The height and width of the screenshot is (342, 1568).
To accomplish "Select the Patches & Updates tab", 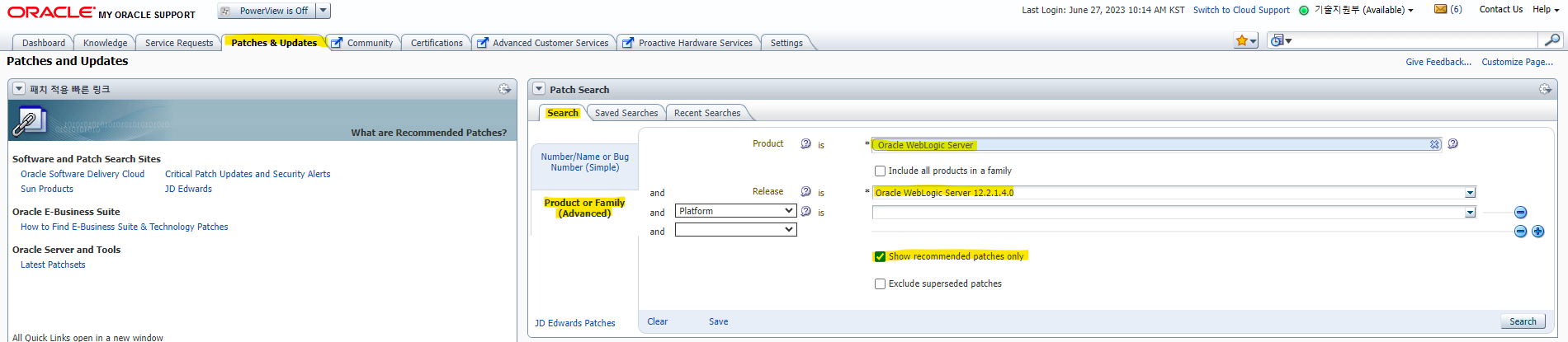I will click(274, 43).
